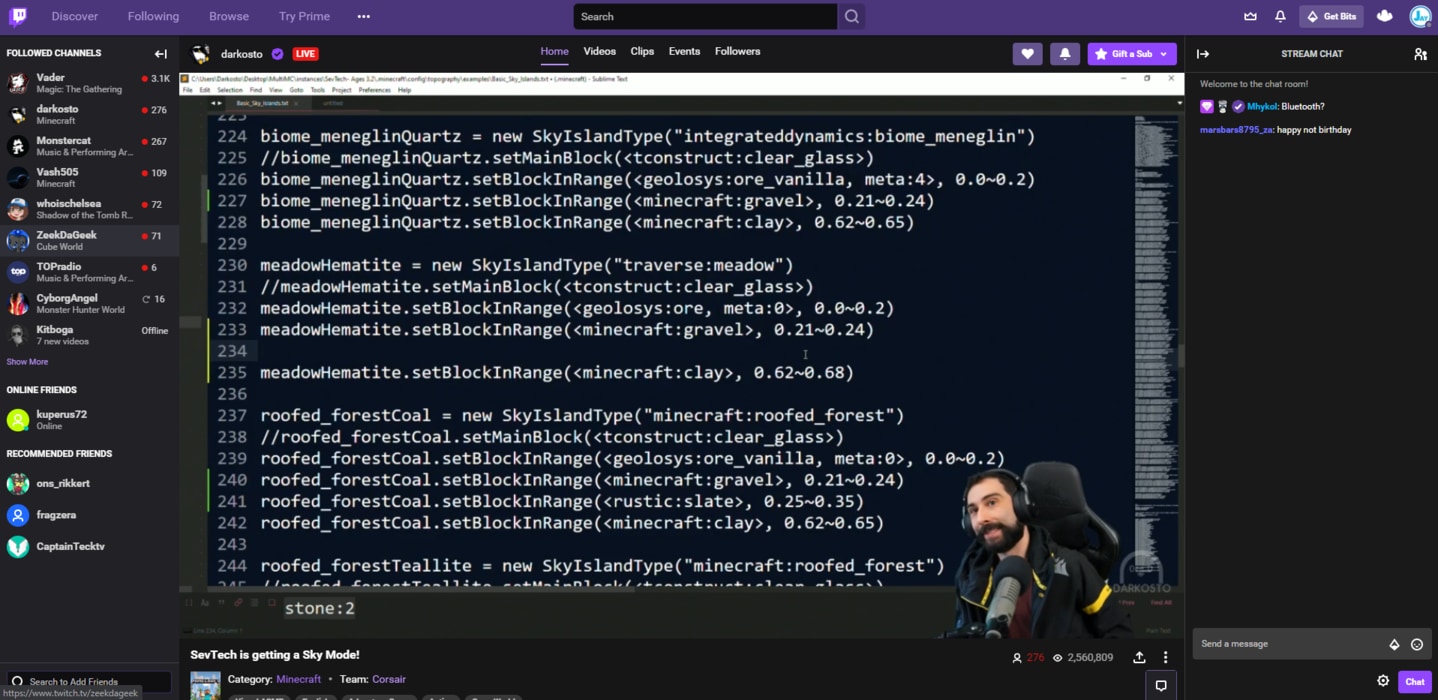Open the Clips tab

641,51
